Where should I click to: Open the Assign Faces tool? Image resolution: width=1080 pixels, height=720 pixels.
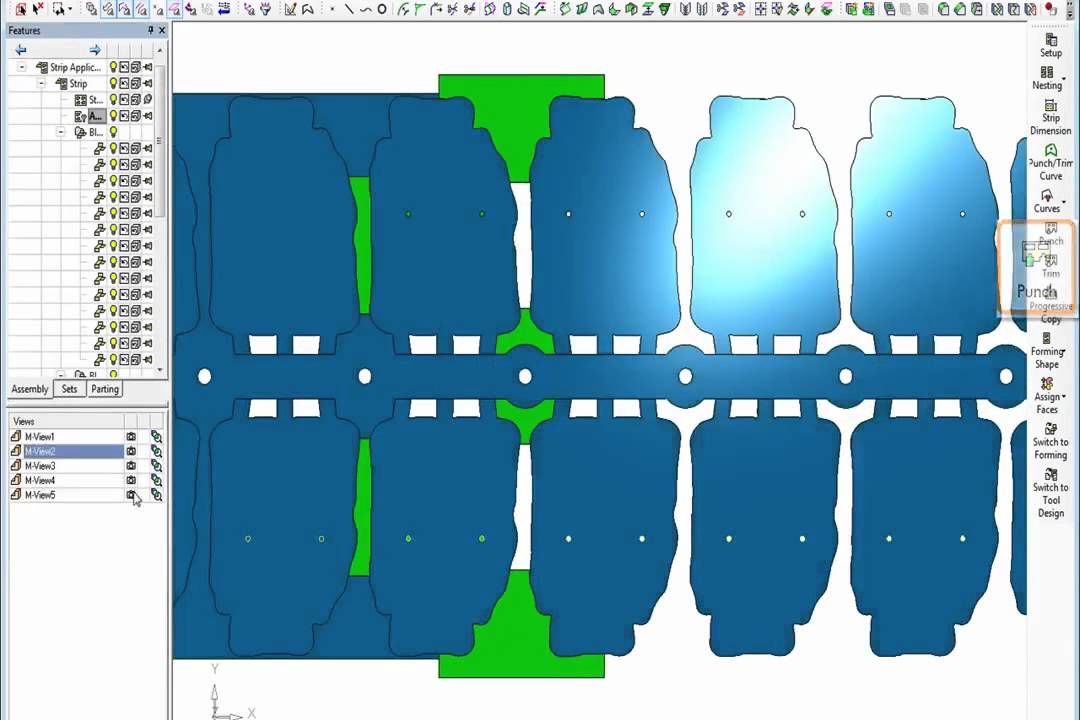coord(1047,396)
